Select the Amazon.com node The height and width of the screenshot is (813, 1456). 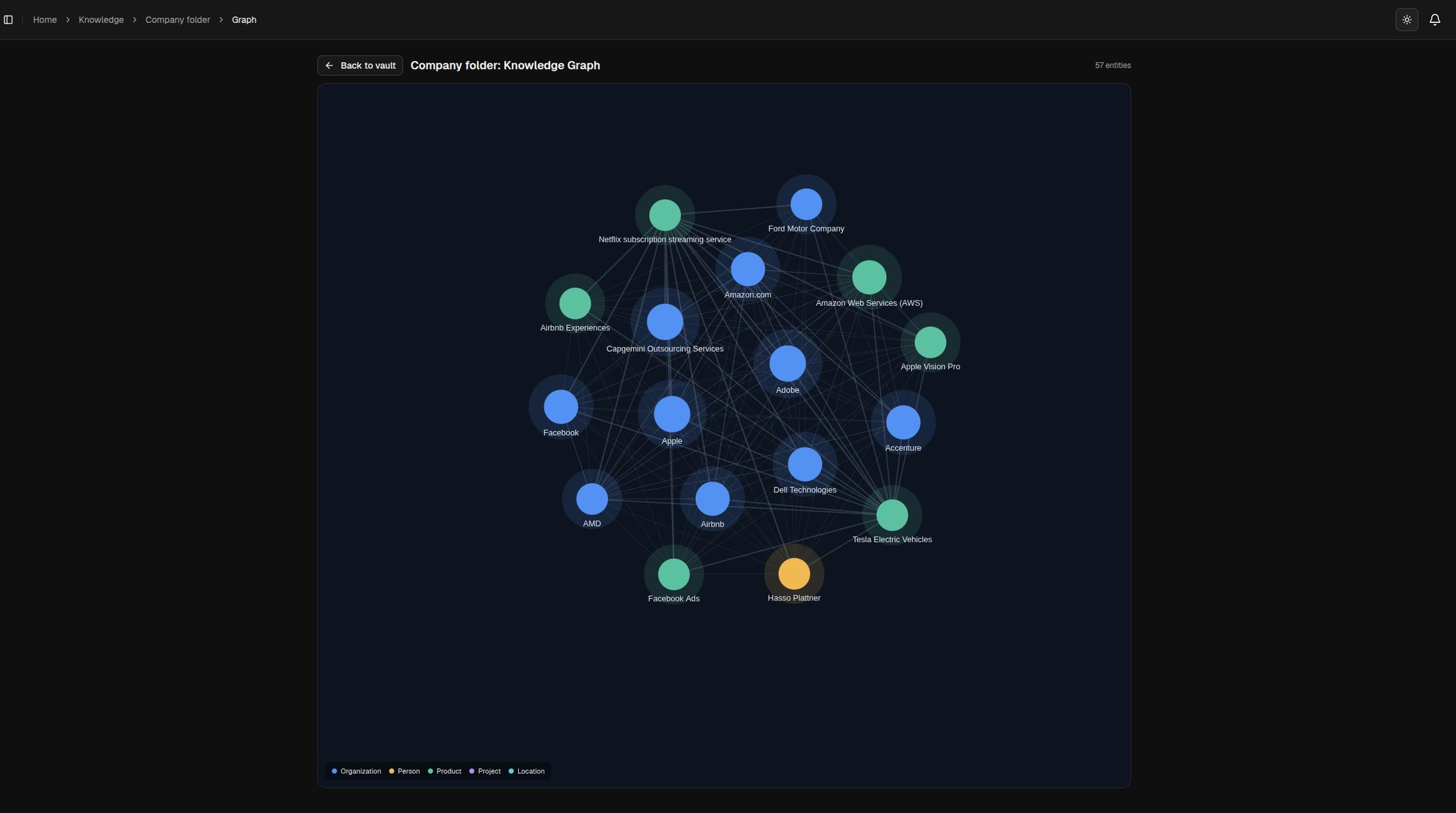747,269
